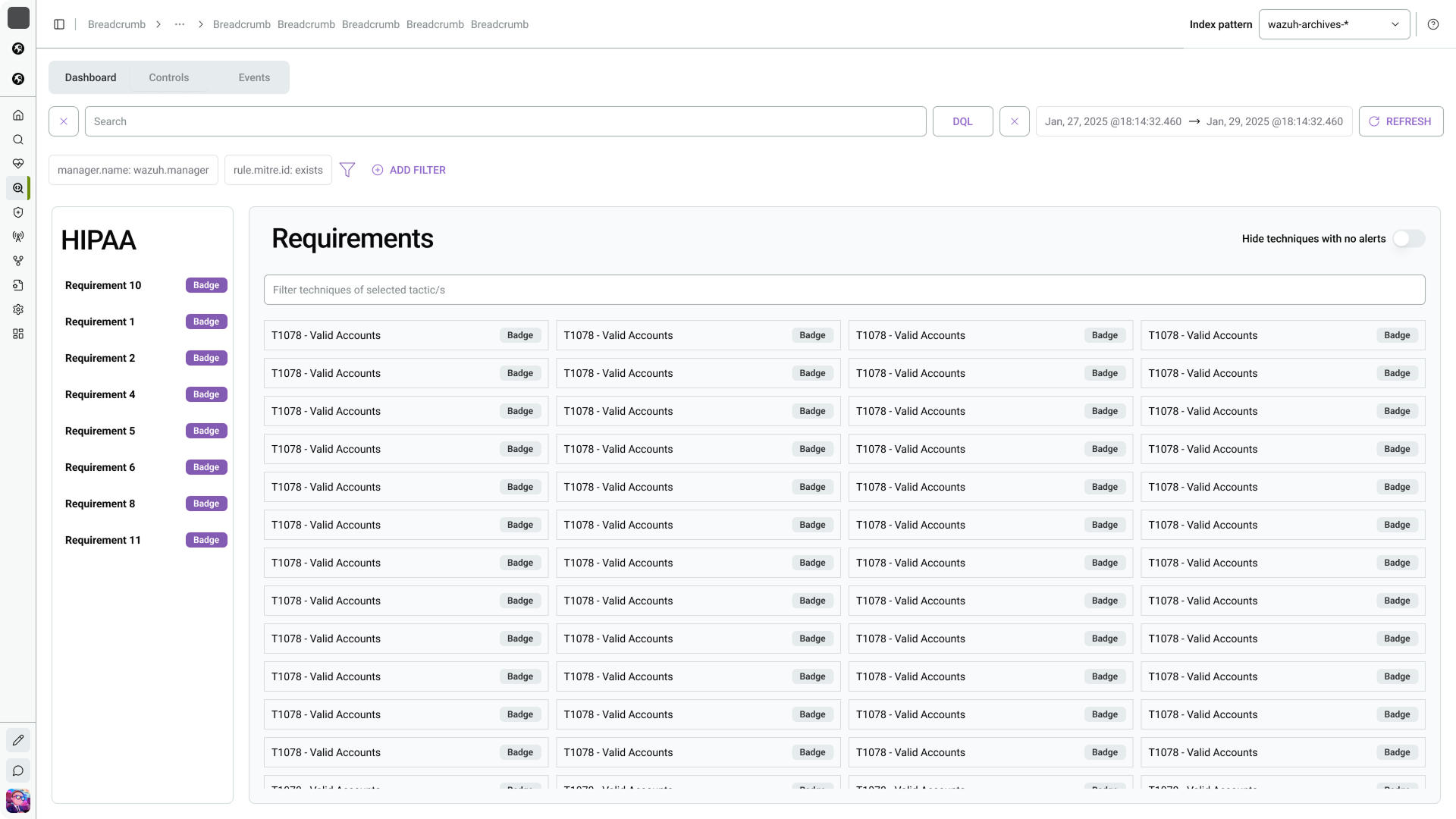Click the Requirements heading
Image resolution: width=1456 pixels, height=819 pixels.
pyautogui.click(x=353, y=239)
